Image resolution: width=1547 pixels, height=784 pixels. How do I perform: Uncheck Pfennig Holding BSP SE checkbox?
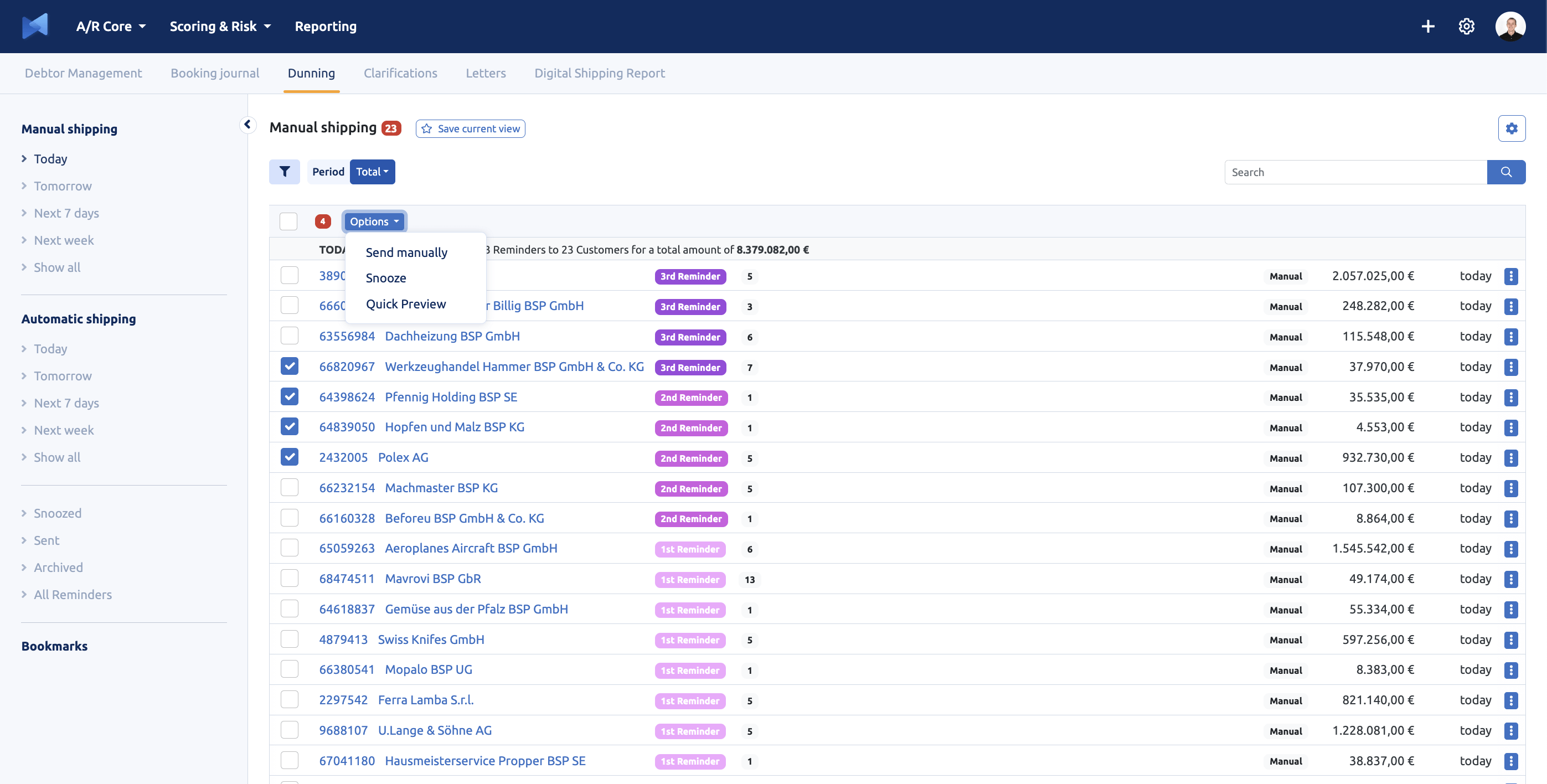[290, 397]
